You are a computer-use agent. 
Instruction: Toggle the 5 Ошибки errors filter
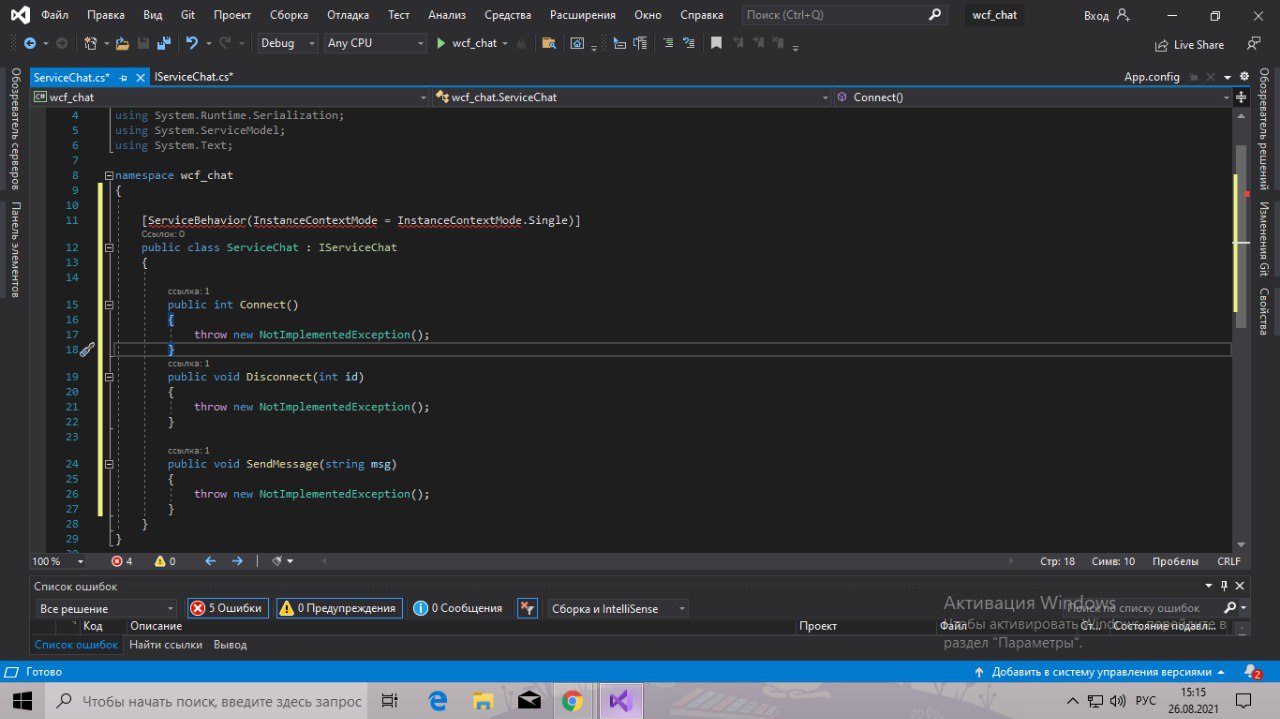click(x=228, y=608)
